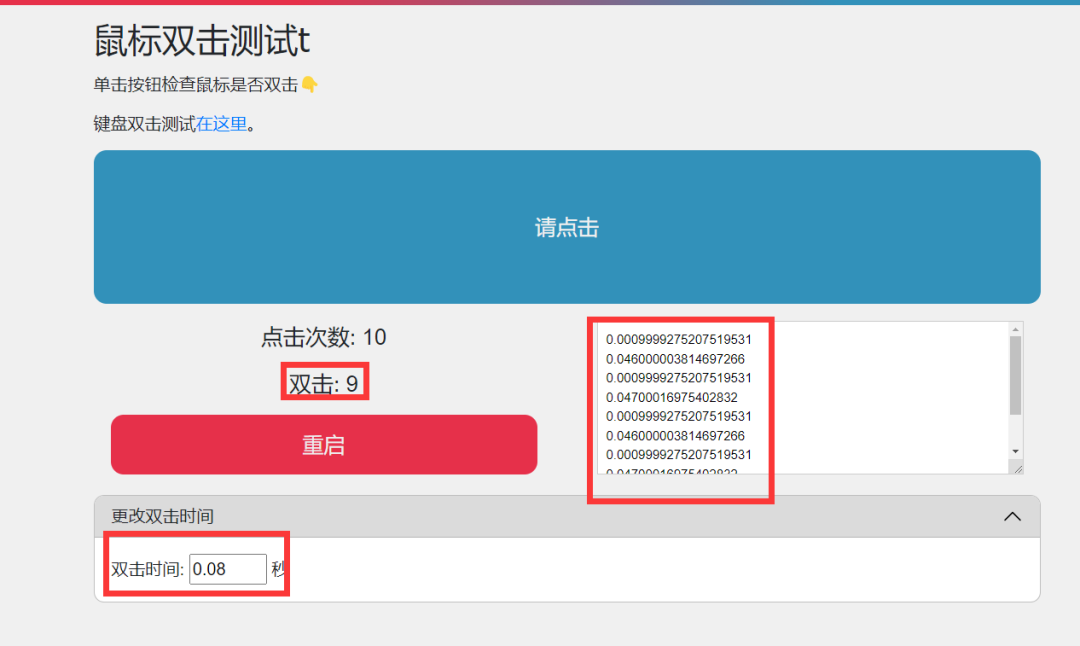Click the pointing hand emoji icon
This screenshot has width=1080, height=646.
(x=309, y=85)
